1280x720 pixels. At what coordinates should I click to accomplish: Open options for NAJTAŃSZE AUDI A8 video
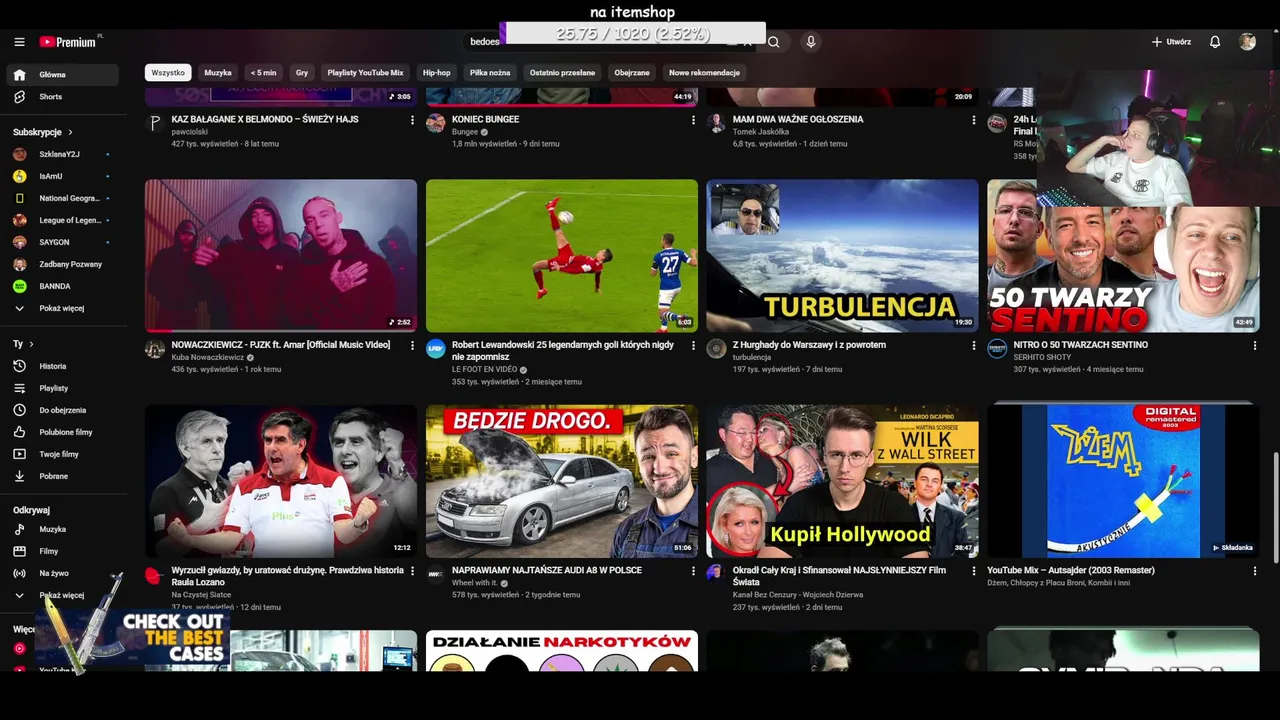693,571
